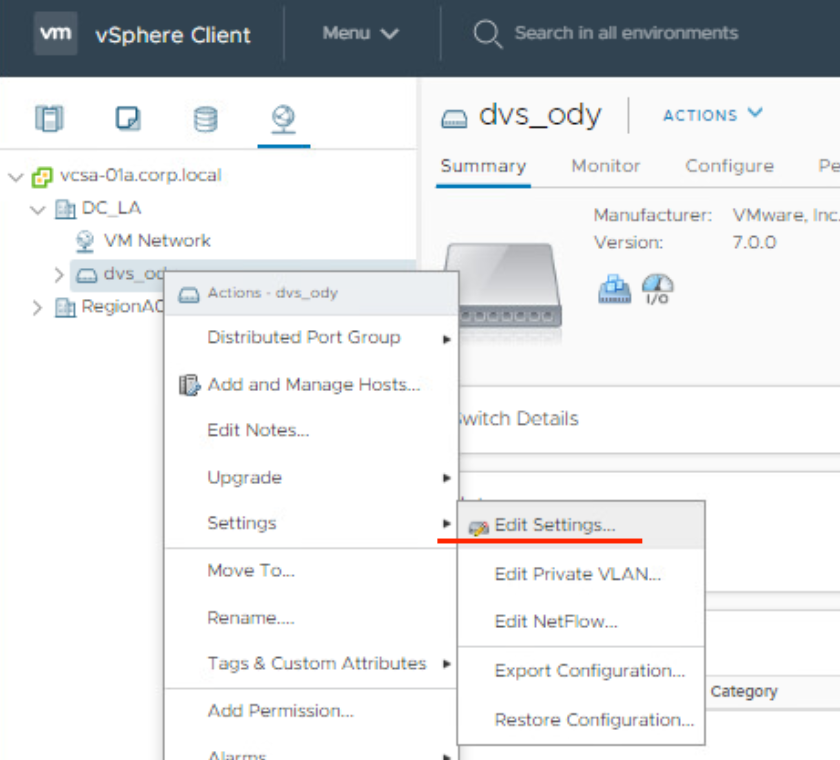
Task: Click the VMware, Inc. manufacturer value
Action: (x=786, y=215)
